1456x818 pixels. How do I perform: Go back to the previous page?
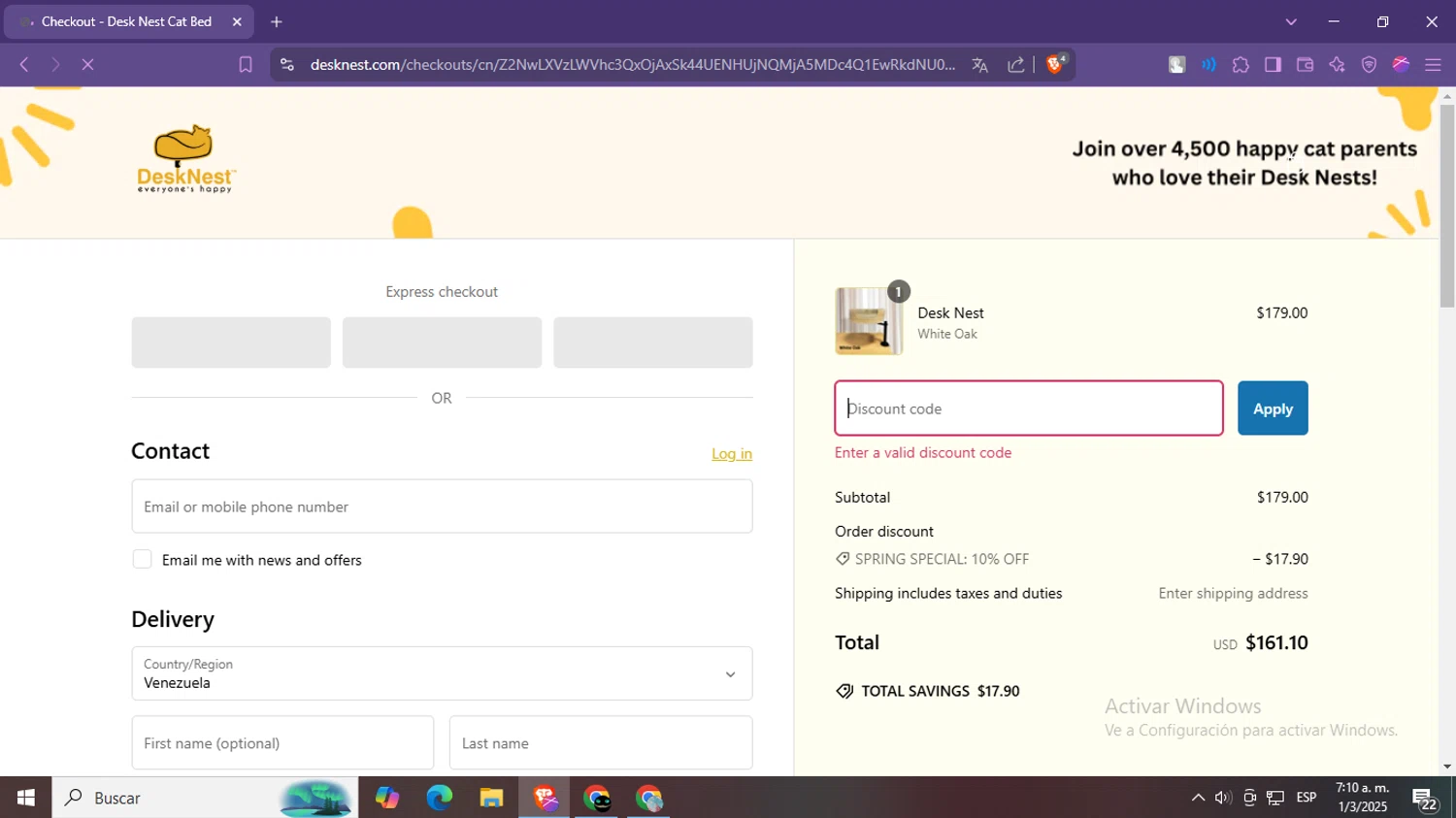[24, 65]
